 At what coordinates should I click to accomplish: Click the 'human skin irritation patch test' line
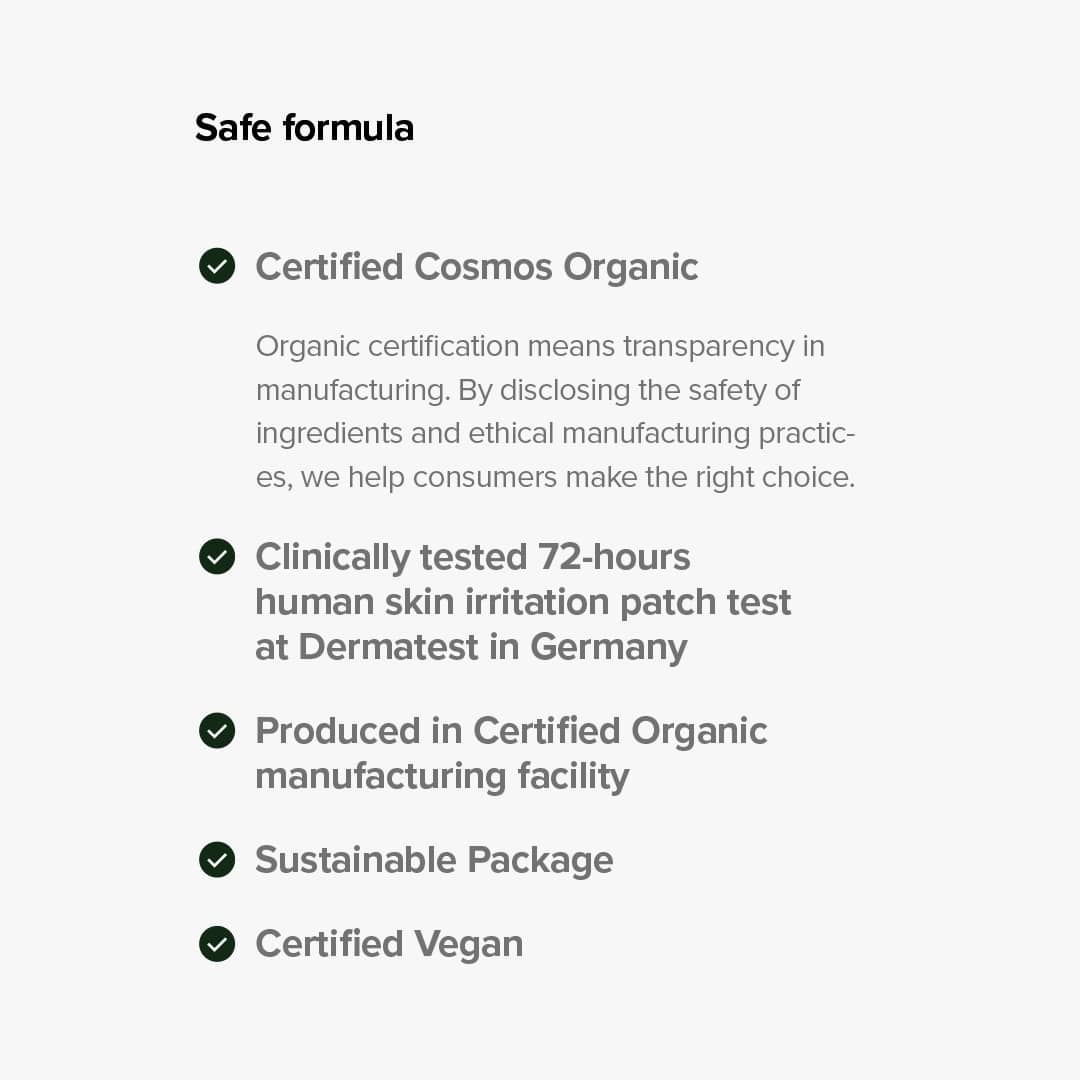(523, 602)
